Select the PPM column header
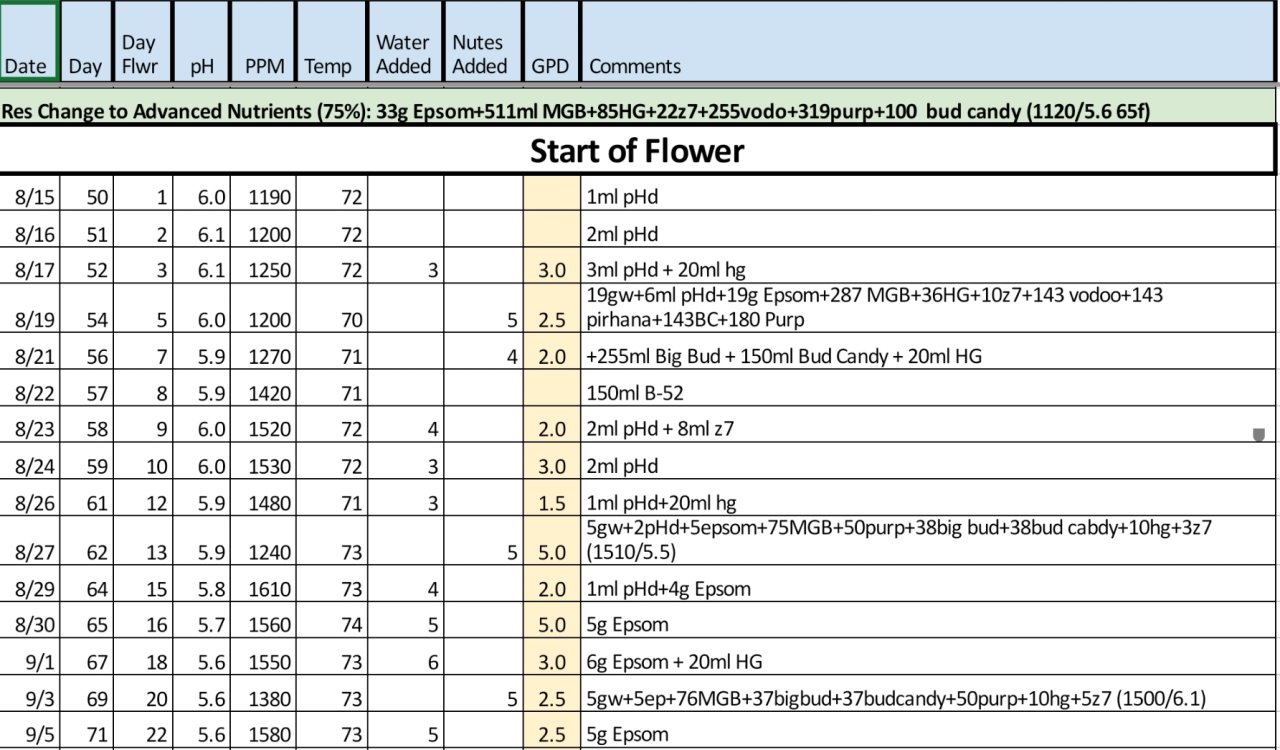1280x750 pixels. pos(263,42)
